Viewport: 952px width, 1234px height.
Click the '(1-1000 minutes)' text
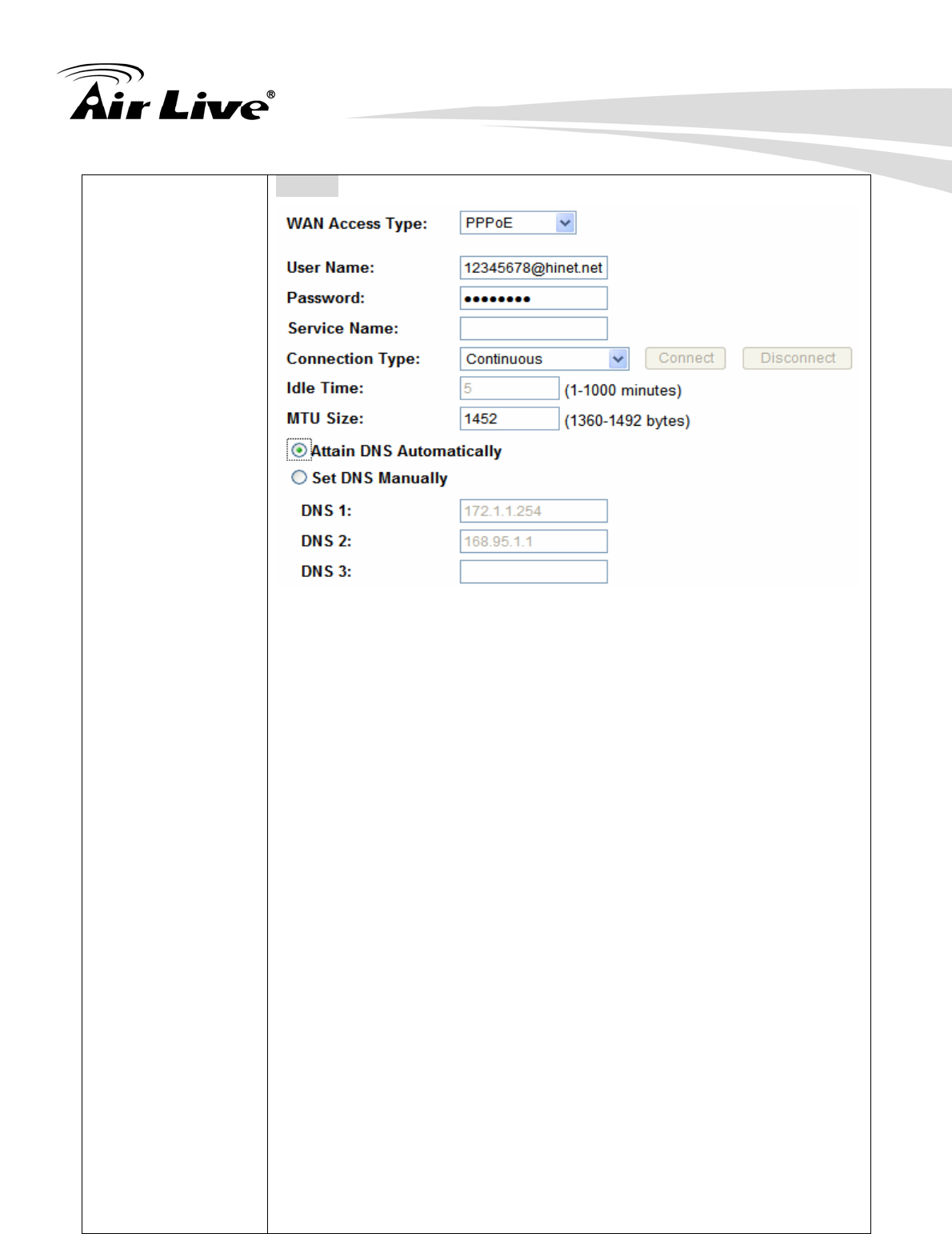pos(623,391)
